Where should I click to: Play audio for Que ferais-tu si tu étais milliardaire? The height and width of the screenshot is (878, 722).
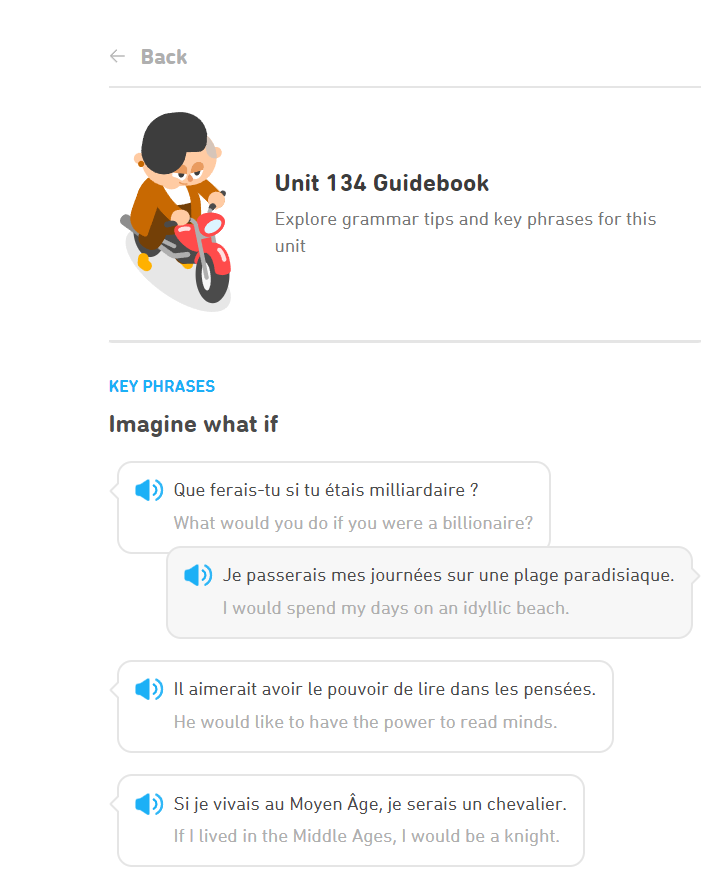click(x=149, y=490)
